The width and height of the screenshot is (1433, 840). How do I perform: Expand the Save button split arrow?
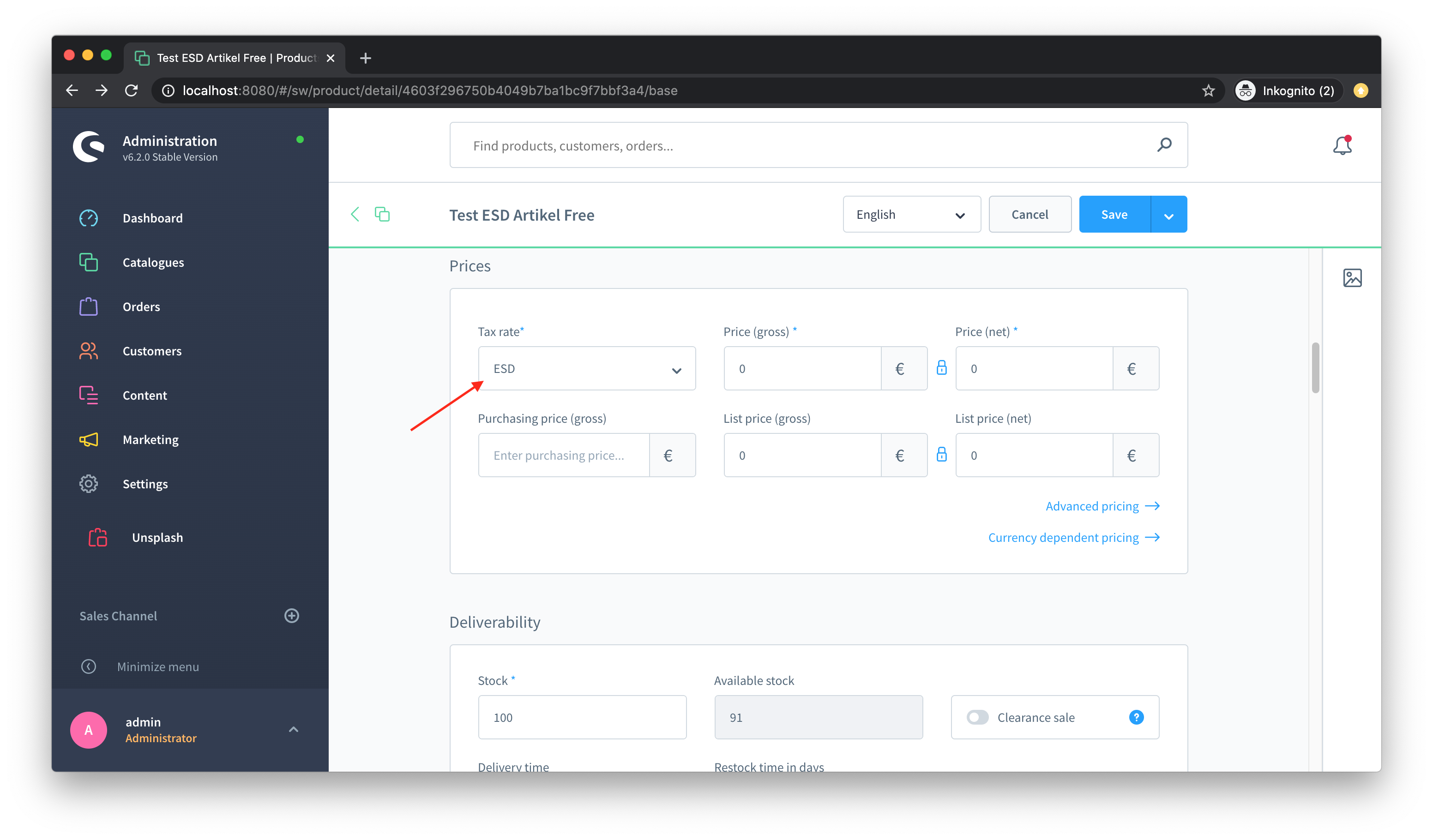tap(1169, 214)
